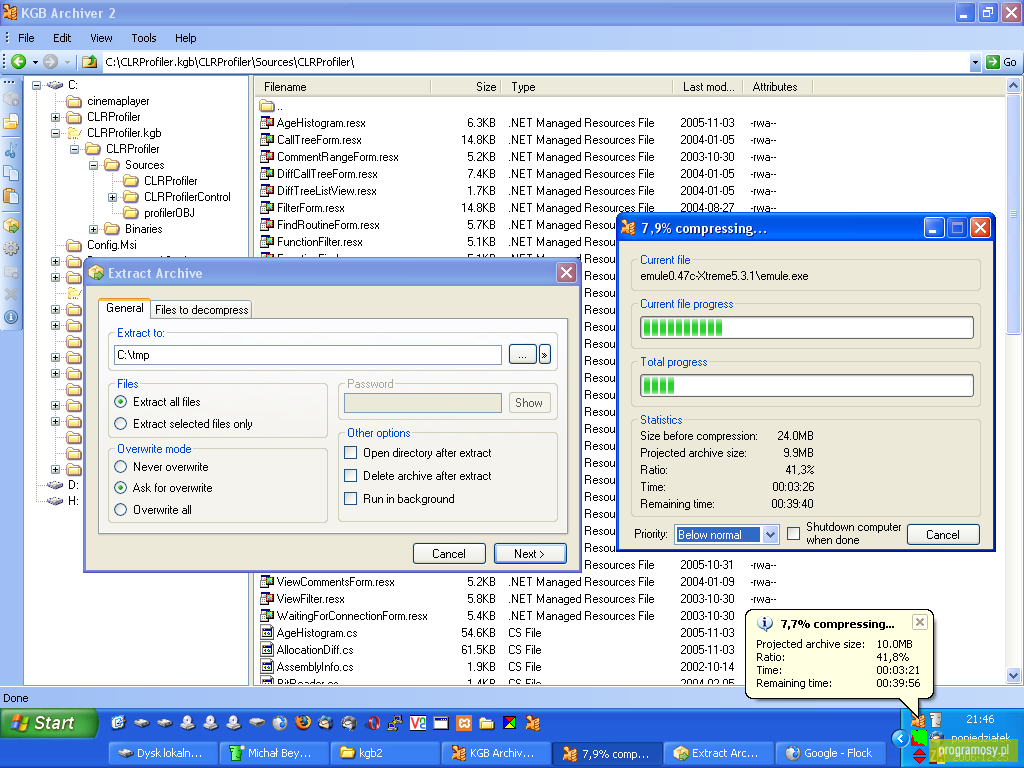Open the View menu
The image size is (1024, 768).
coord(101,38)
